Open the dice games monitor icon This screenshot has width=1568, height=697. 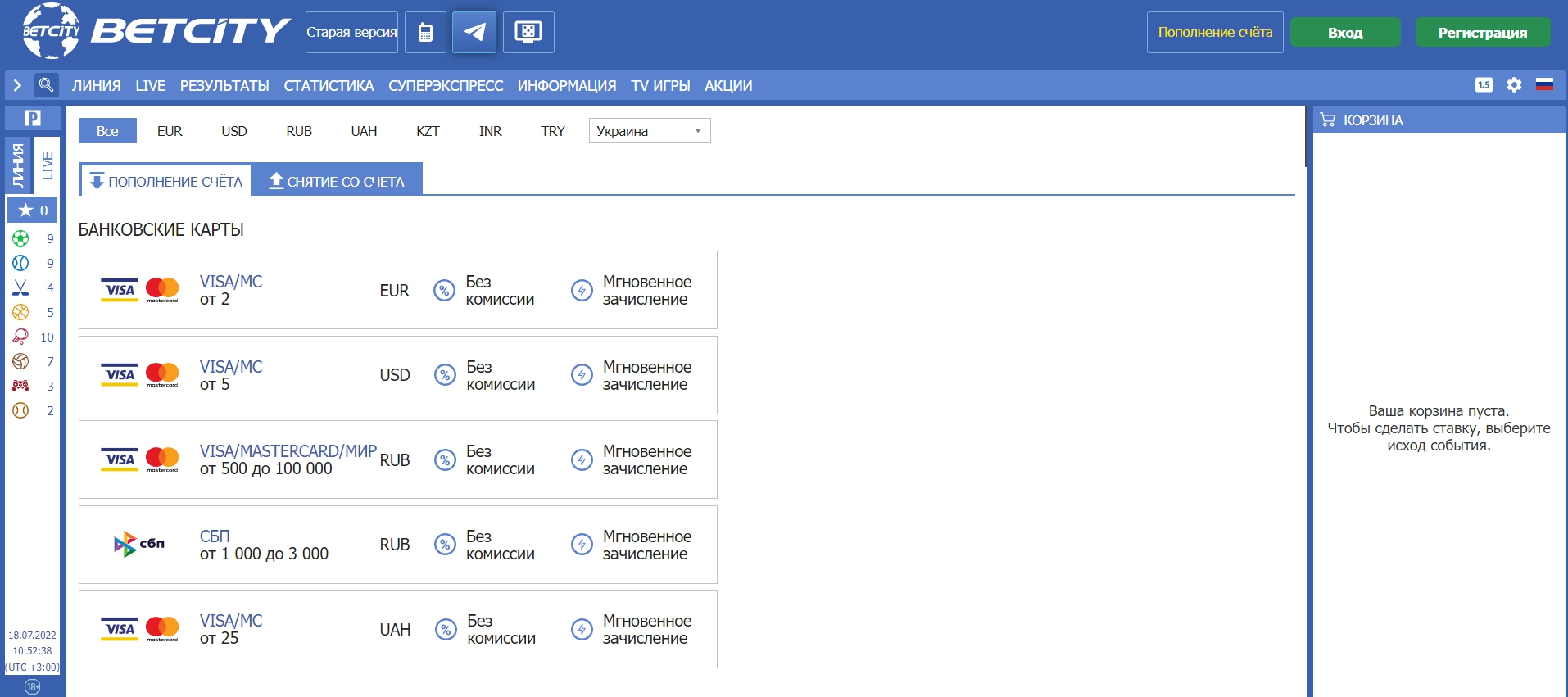(528, 33)
